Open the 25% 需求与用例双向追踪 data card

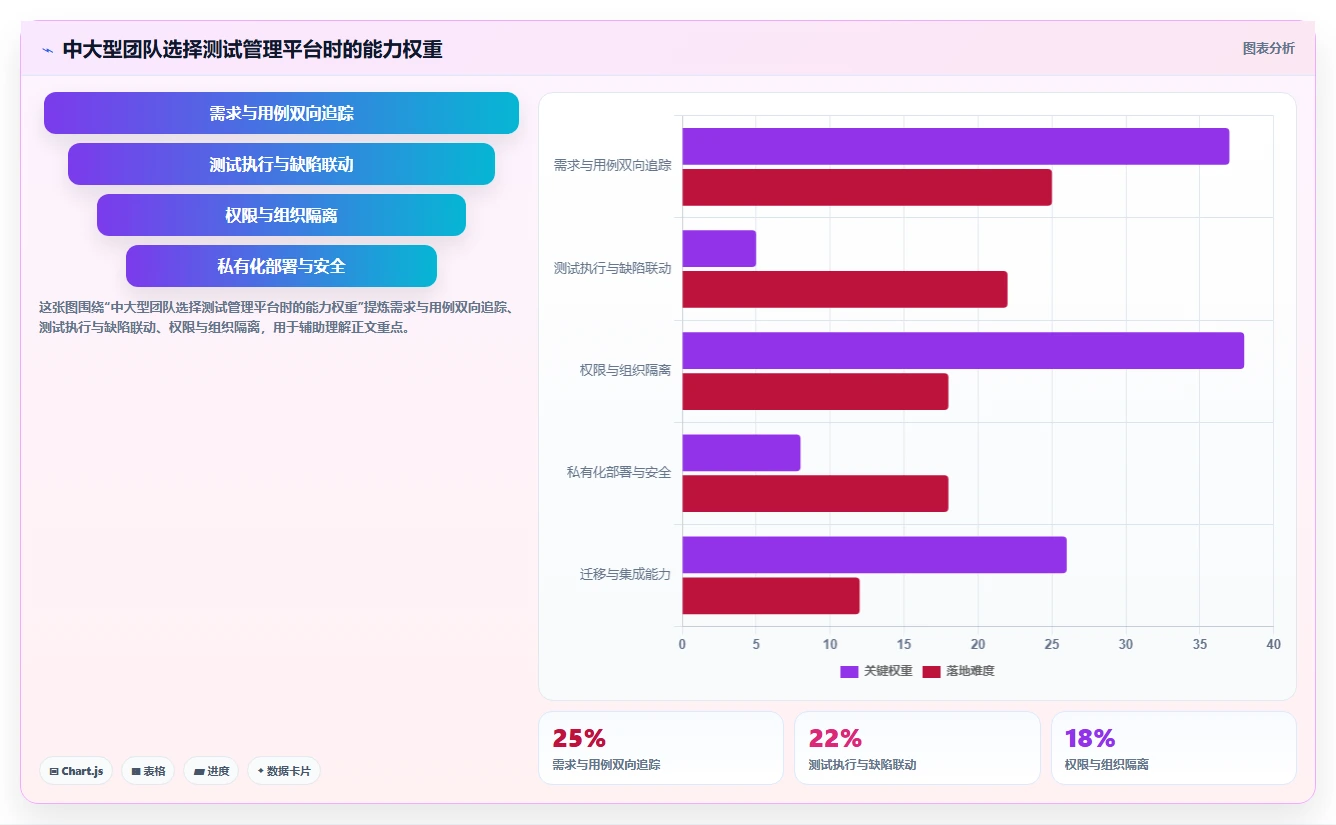click(x=661, y=748)
